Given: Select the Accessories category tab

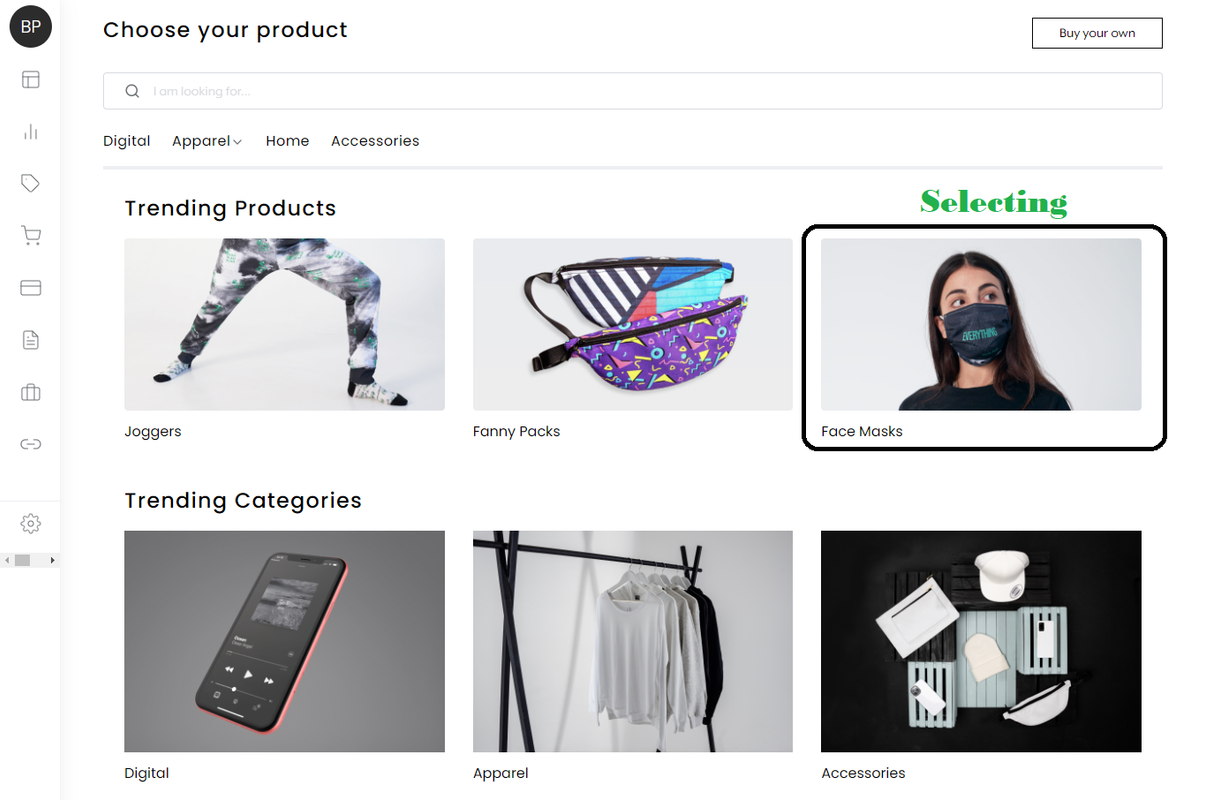Looking at the screenshot, I should tap(375, 141).
